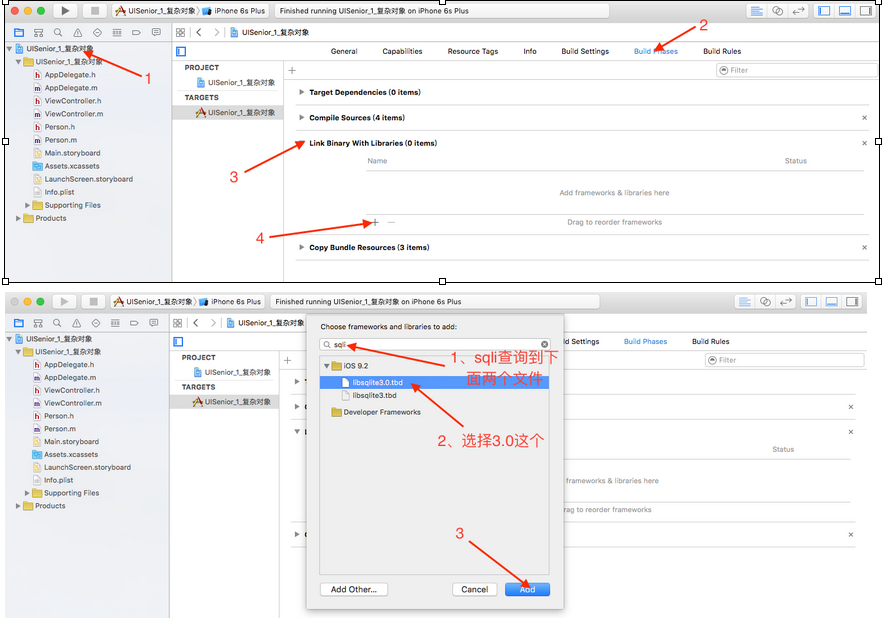The height and width of the screenshot is (621, 883).
Task: Click Filter field in top window
Action: click(796, 70)
